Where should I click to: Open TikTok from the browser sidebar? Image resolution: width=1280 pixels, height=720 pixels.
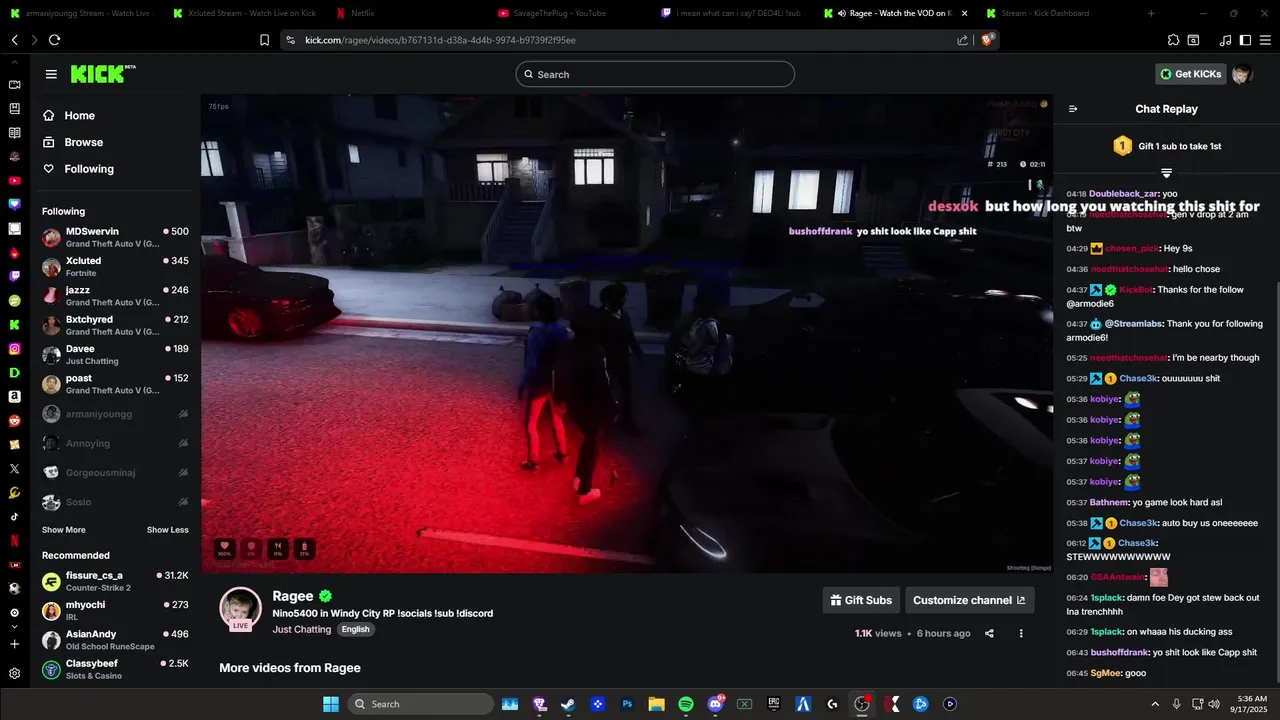pos(14,516)
